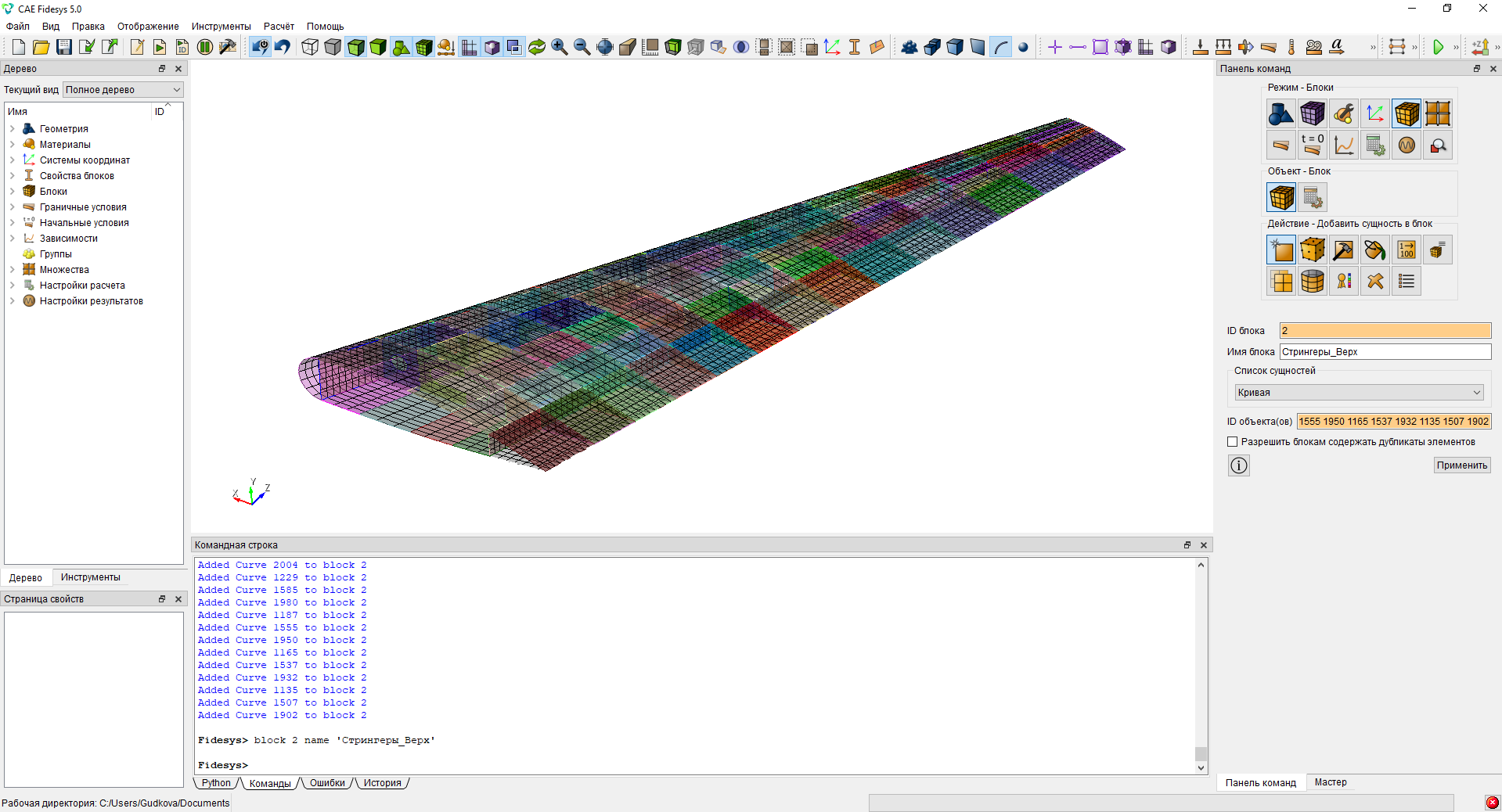Screen dimensions: 1502x812
Task: Click the paint bucket block action icon
Action: (1375, 250)
